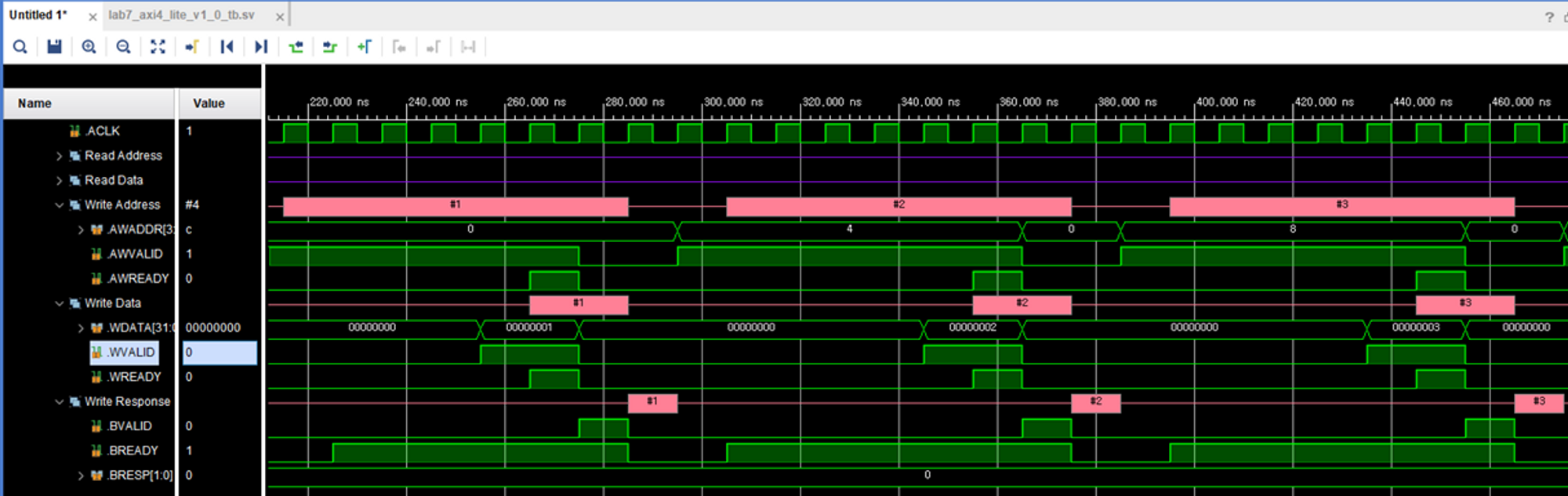Fit the waveform to the window

click(158, 47)
